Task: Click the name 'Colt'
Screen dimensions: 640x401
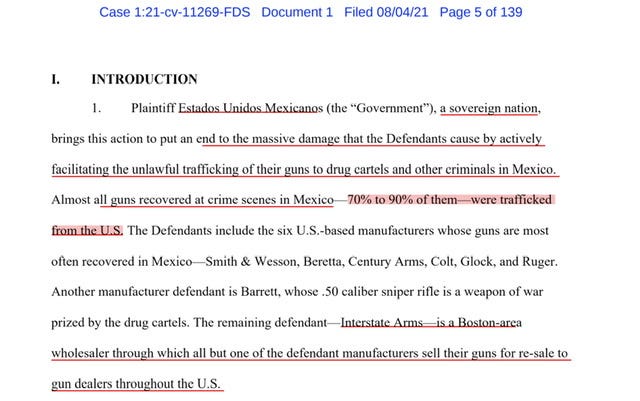Action: point(442,261)
